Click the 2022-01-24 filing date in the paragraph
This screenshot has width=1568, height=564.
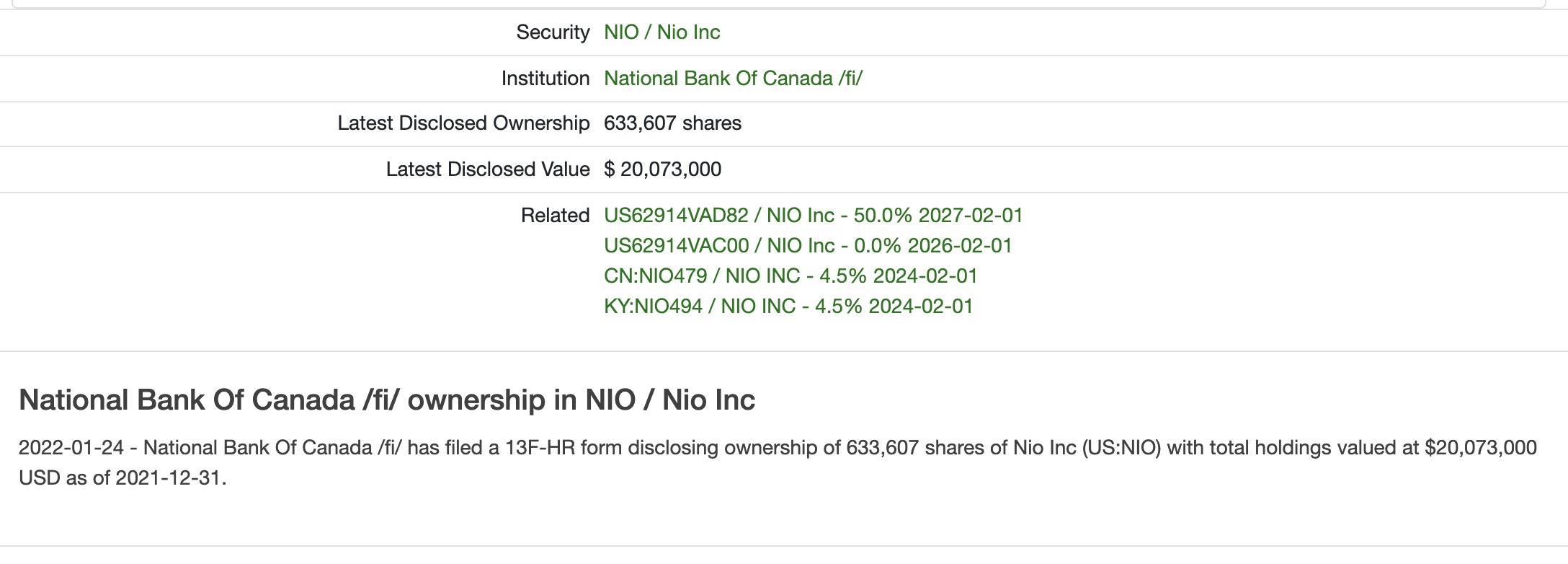click(71, 448)
